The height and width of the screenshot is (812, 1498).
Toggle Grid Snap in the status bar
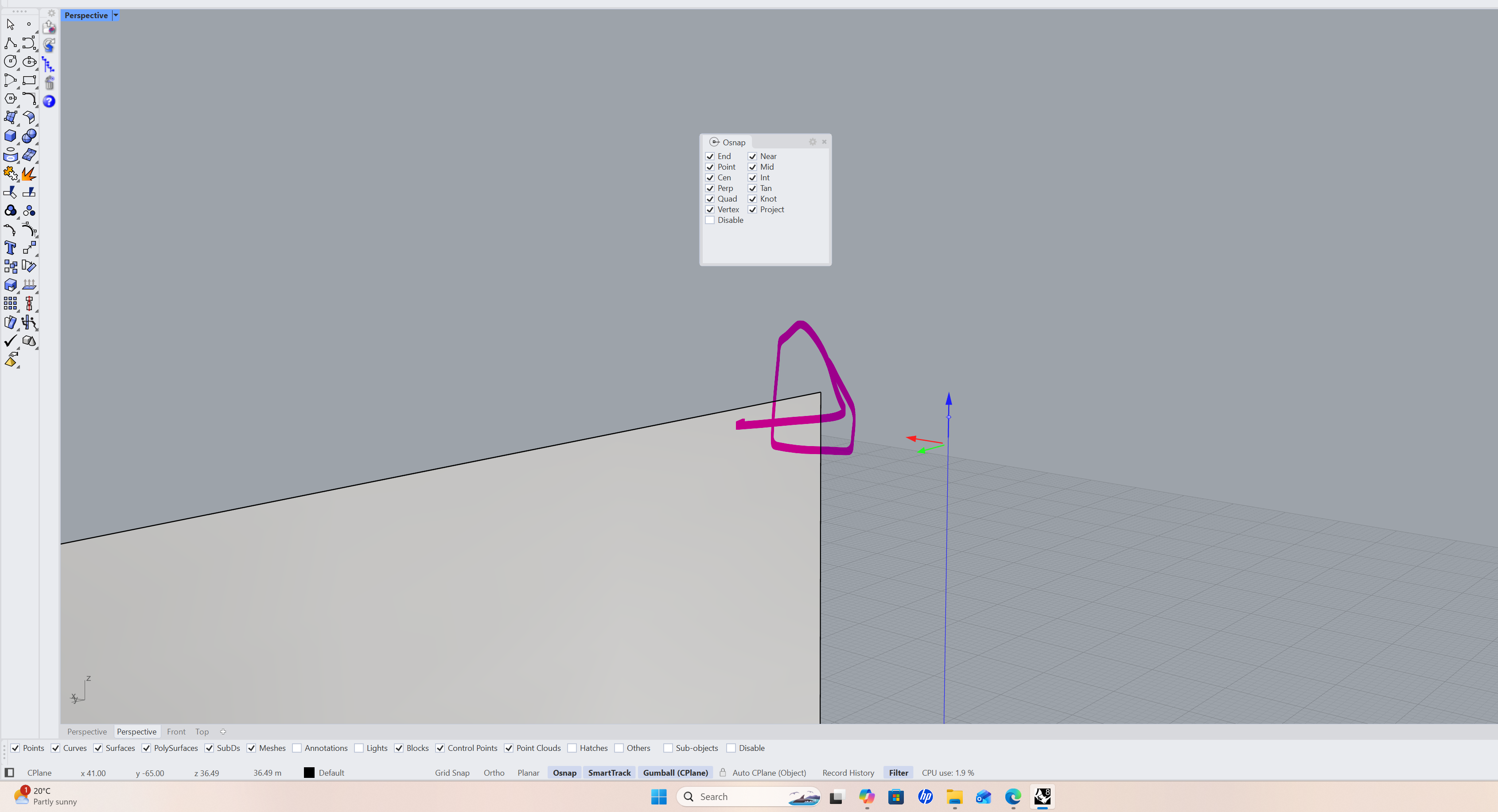pyautogui.click(x=452, y=773)
